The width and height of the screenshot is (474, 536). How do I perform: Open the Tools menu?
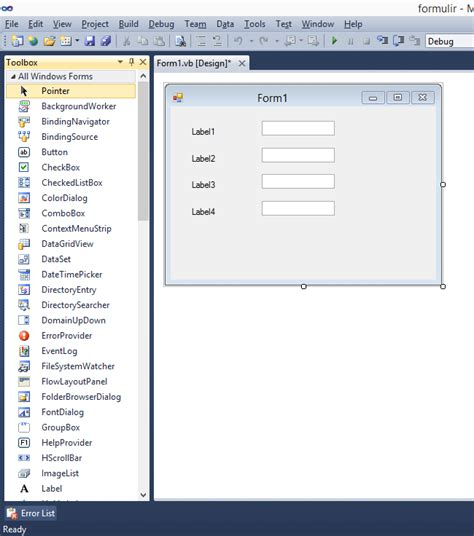pyautogui.click(x=255, y=24)
